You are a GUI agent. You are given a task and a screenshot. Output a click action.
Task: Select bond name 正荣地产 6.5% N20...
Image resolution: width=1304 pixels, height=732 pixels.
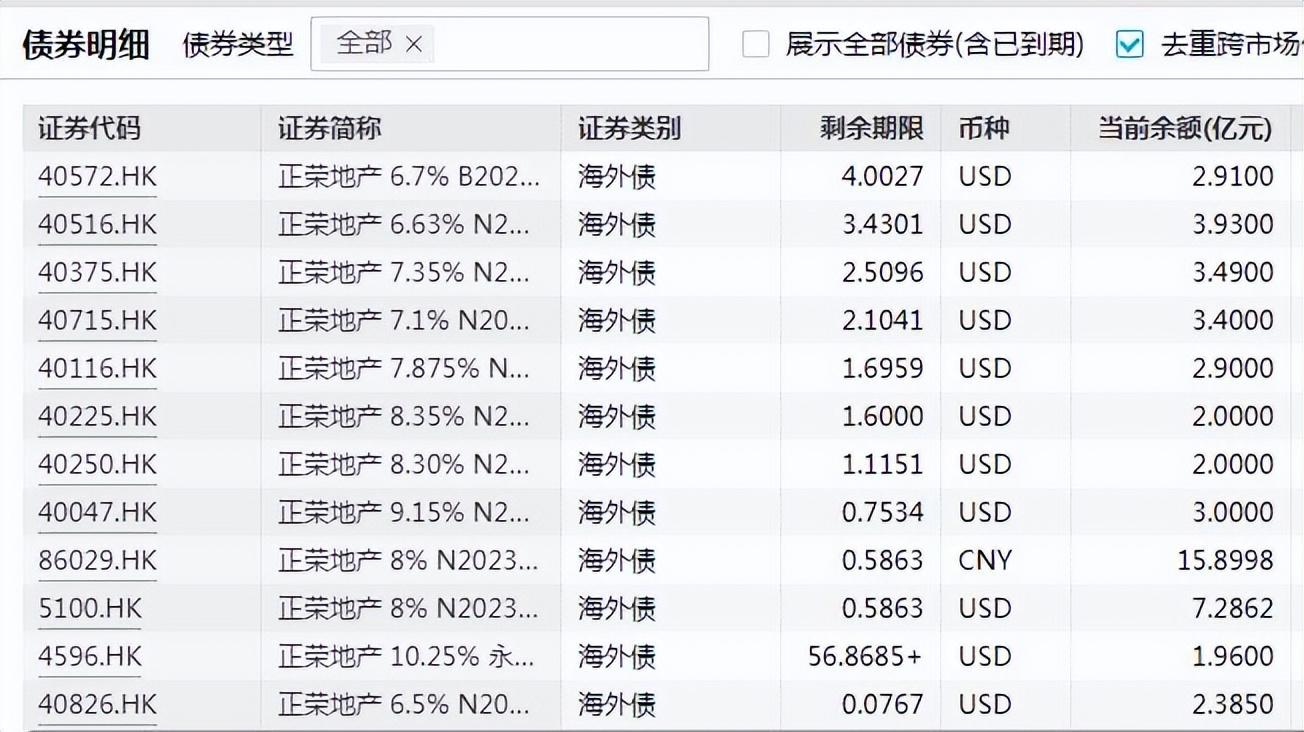[404, 705]
